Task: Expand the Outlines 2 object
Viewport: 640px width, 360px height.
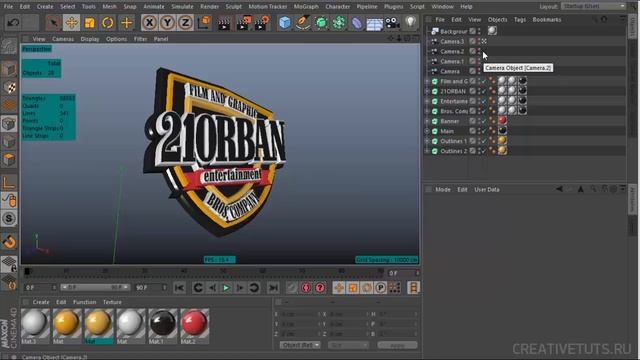Action: pyautogui.click(x=427, y=151)
